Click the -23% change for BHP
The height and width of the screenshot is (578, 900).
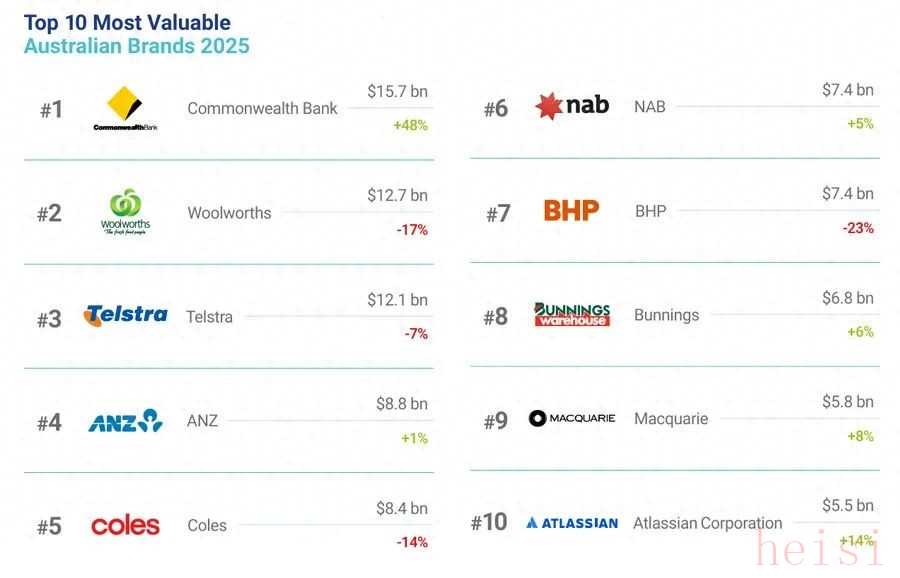click(857, 228)
